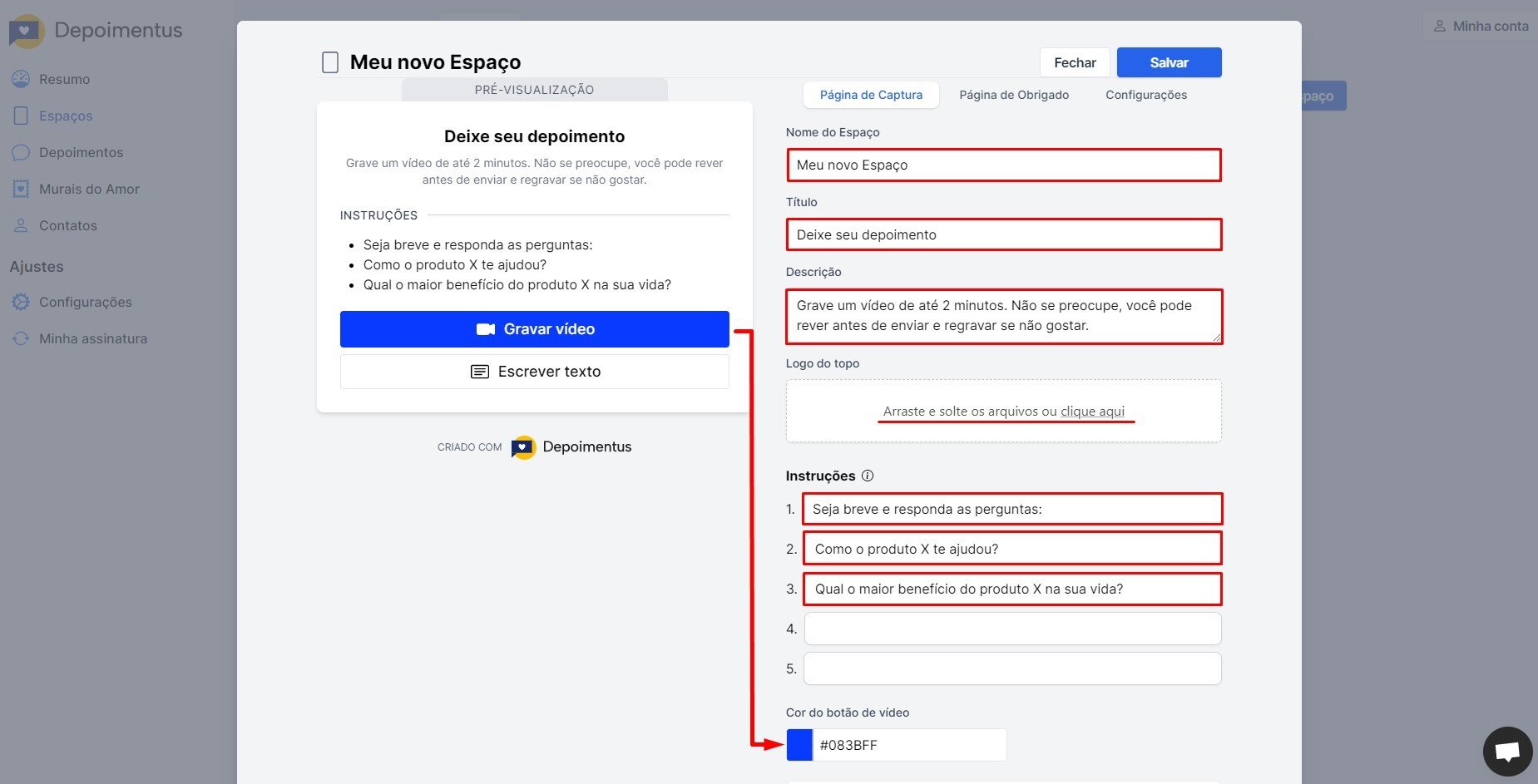1538x784 pixels.
Task: Focus the empty instruction 4 field
Action: (1012, 629)
